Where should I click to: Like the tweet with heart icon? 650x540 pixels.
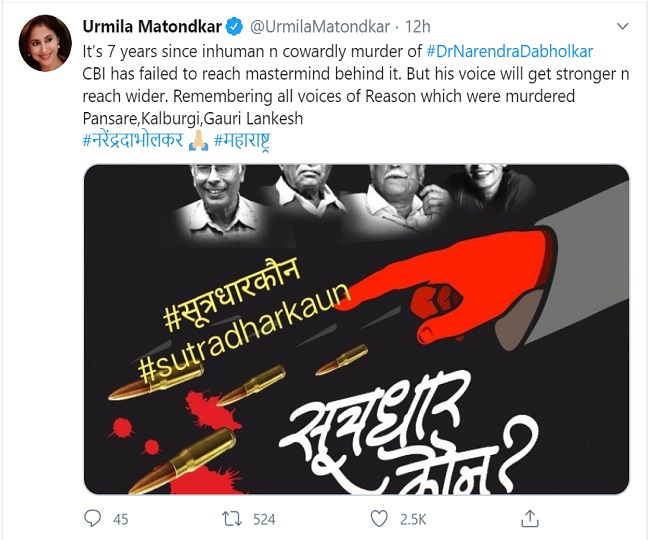click(379, 519)
